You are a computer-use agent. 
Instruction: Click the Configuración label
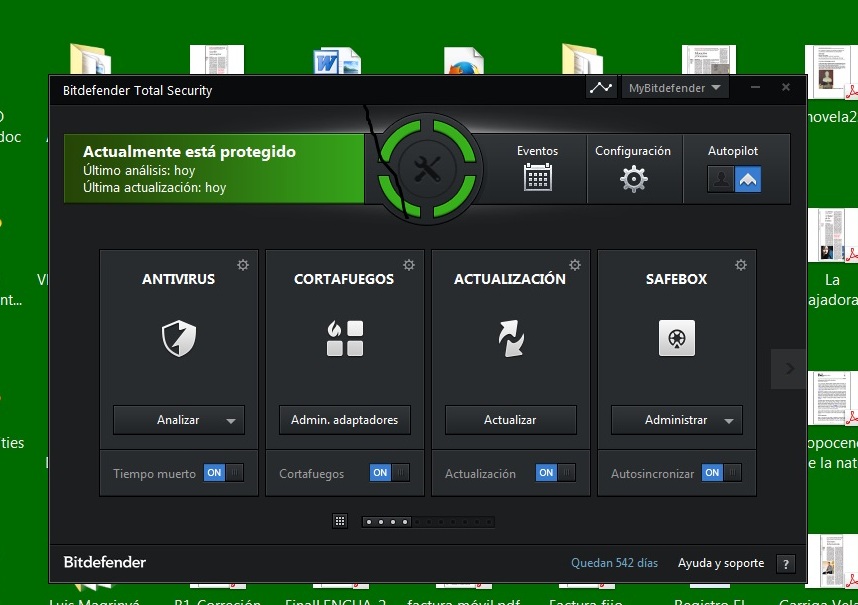pyautogui.click(x=633, y=152)
